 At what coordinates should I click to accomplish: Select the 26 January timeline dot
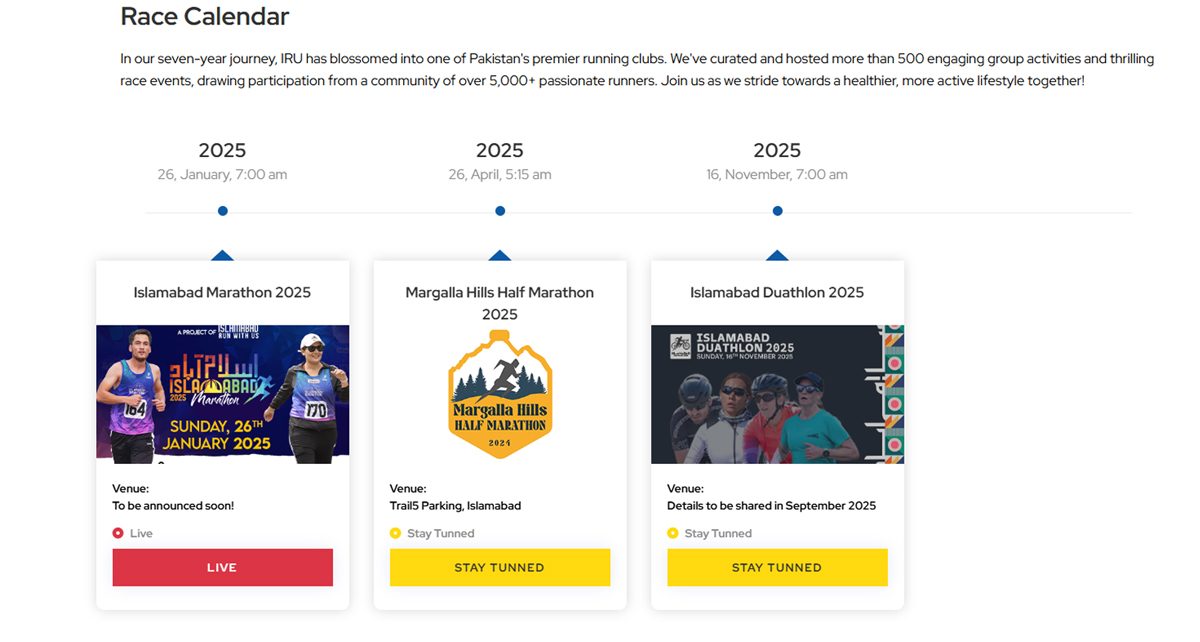(222, 211)
